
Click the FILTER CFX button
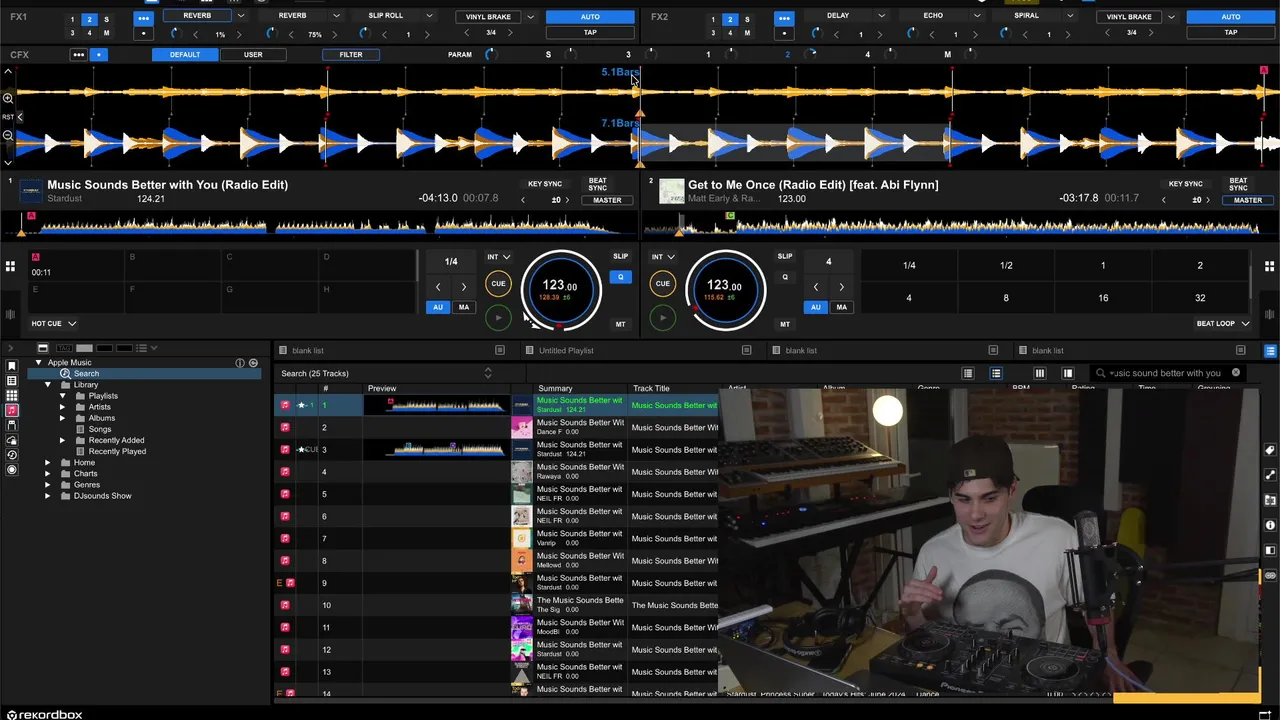(350, 55)
